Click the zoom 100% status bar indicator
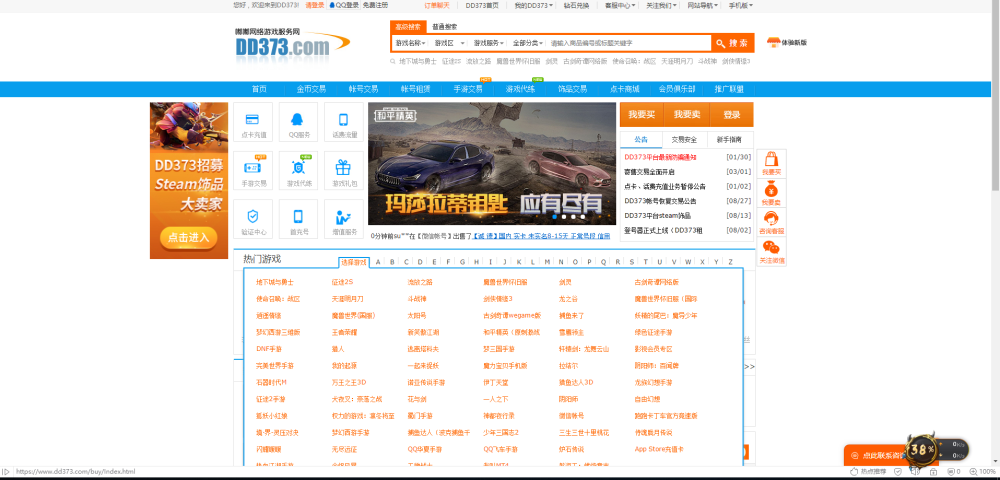Image resolution: width=1000 pixels, height=480 pixels. [982, 472]
